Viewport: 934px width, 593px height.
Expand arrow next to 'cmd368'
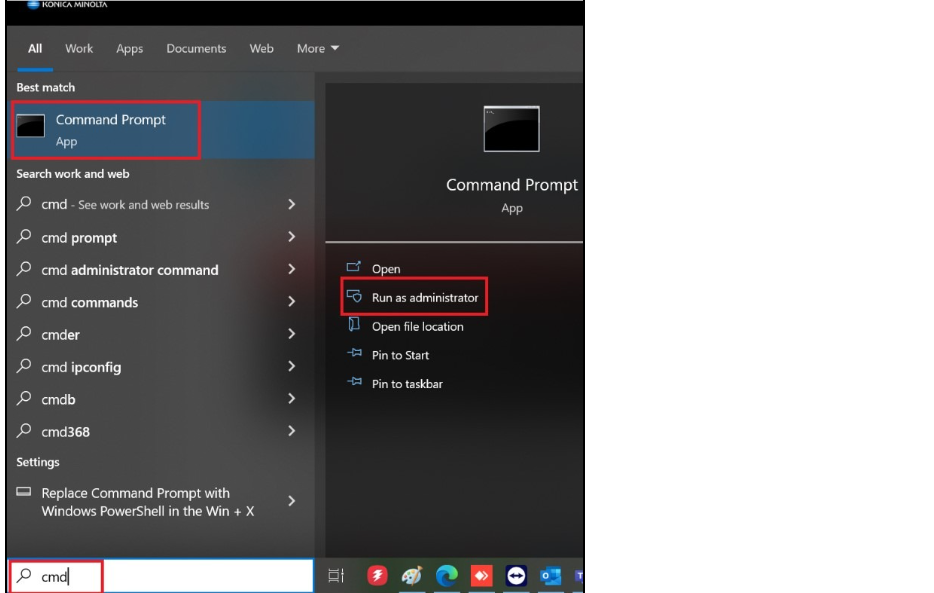(x=291, y=431)
